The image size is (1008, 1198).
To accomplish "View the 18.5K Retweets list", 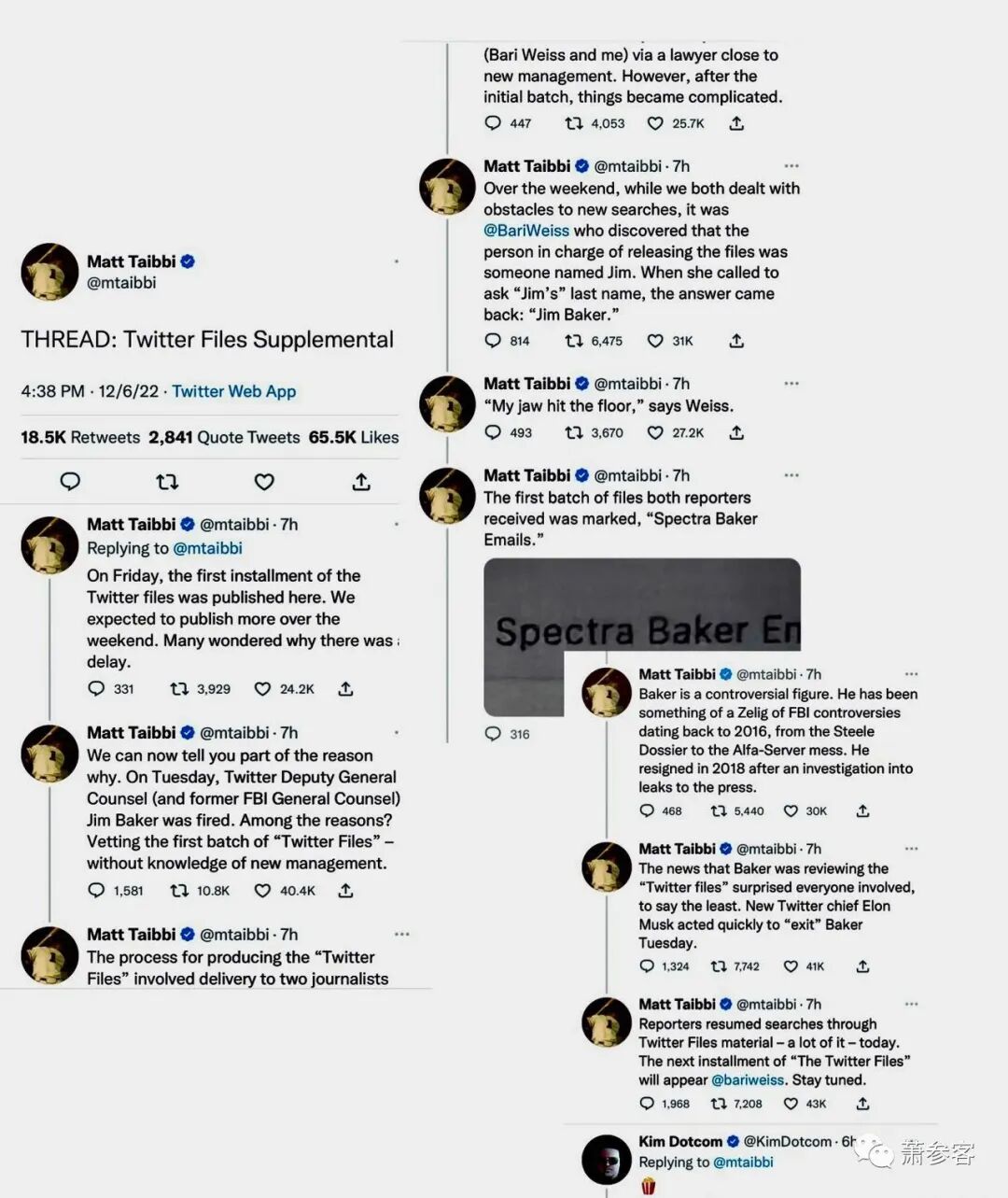I will coord(80,437).
